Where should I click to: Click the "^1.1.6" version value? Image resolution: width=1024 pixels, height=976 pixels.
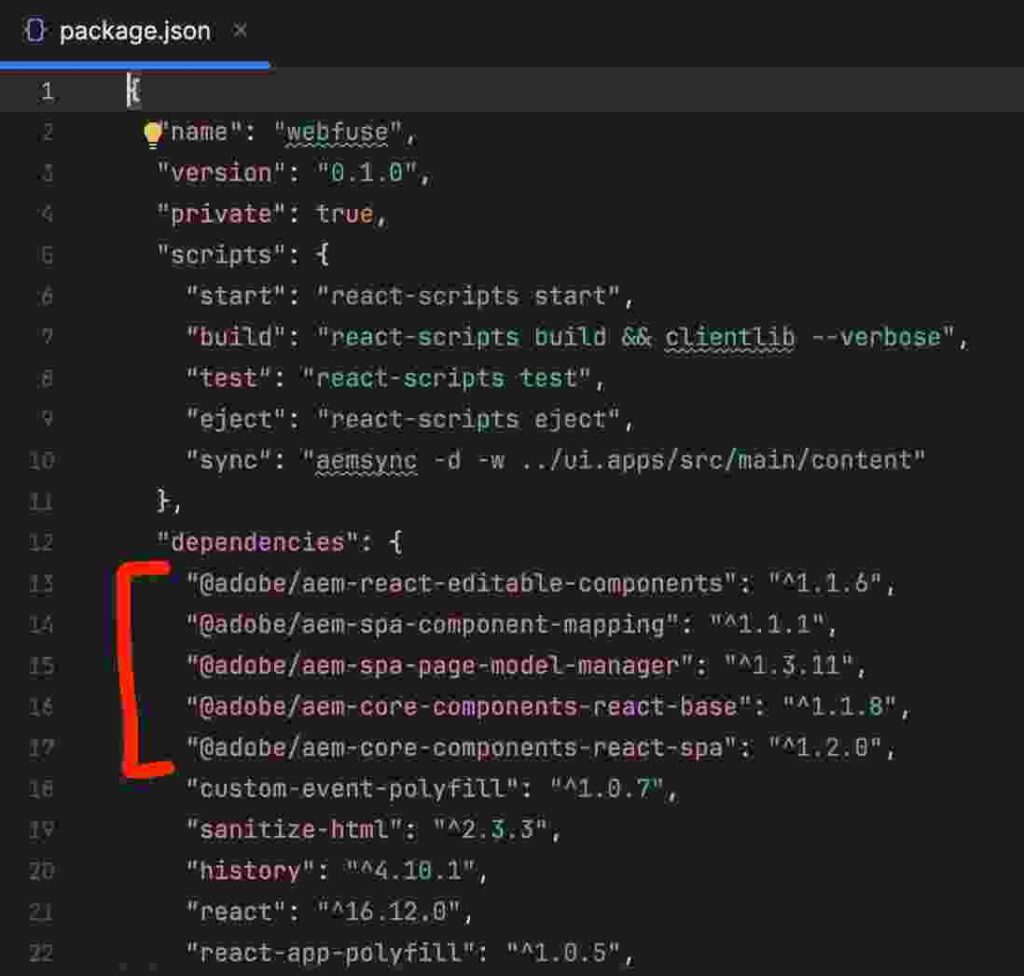(x=825, y=583)
